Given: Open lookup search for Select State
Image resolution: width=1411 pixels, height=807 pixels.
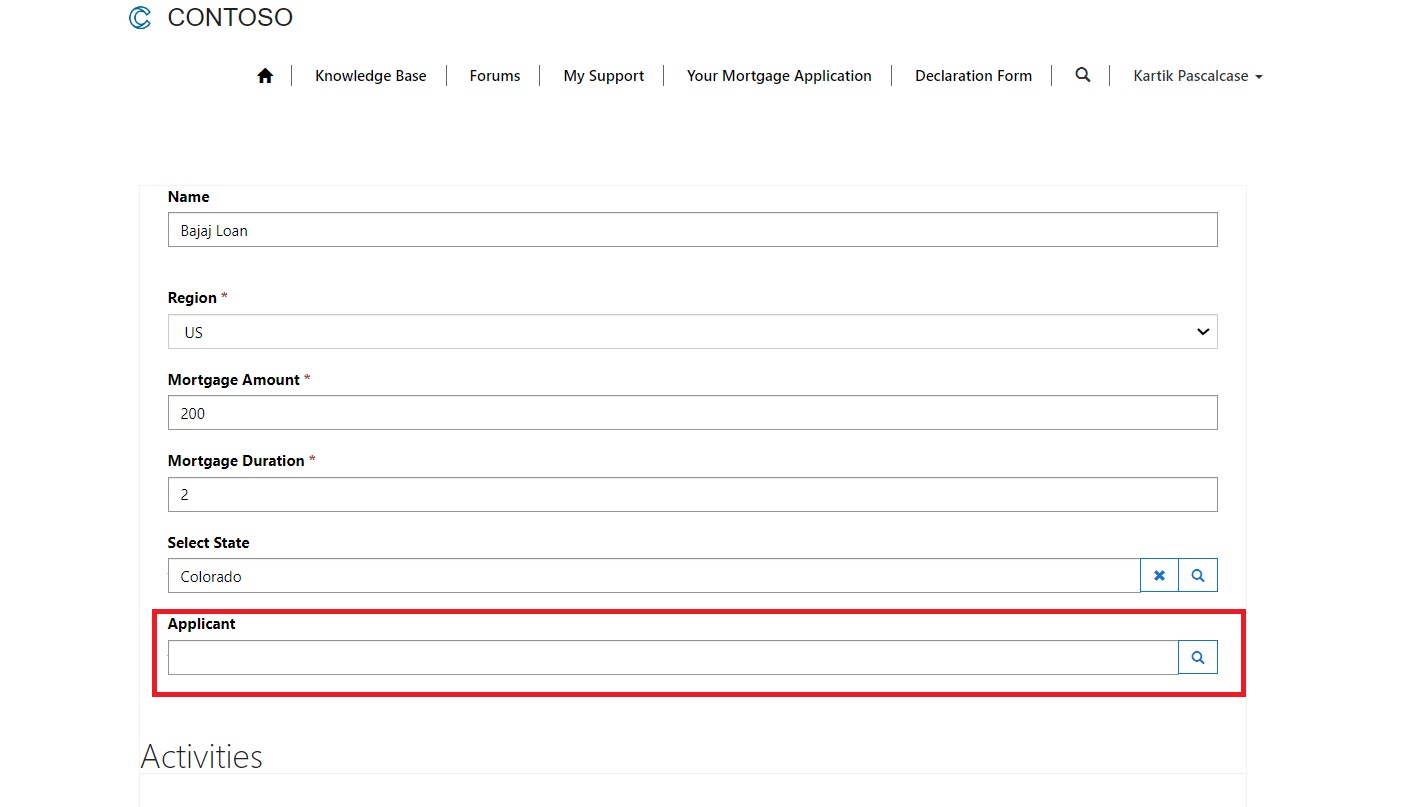Looking at the screenshot, I should click(1198, 576).
